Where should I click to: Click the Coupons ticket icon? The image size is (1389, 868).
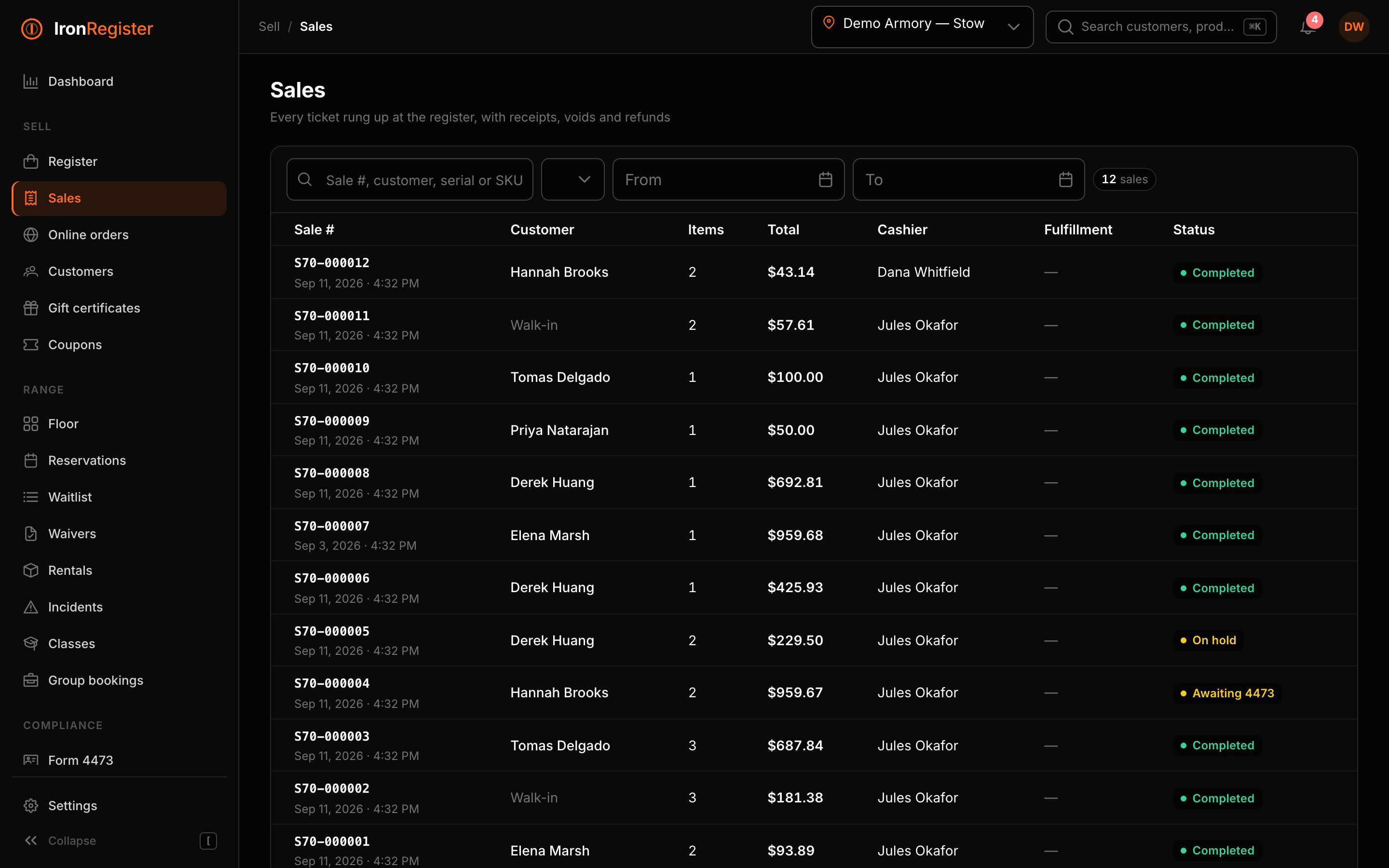coord(31,344)
